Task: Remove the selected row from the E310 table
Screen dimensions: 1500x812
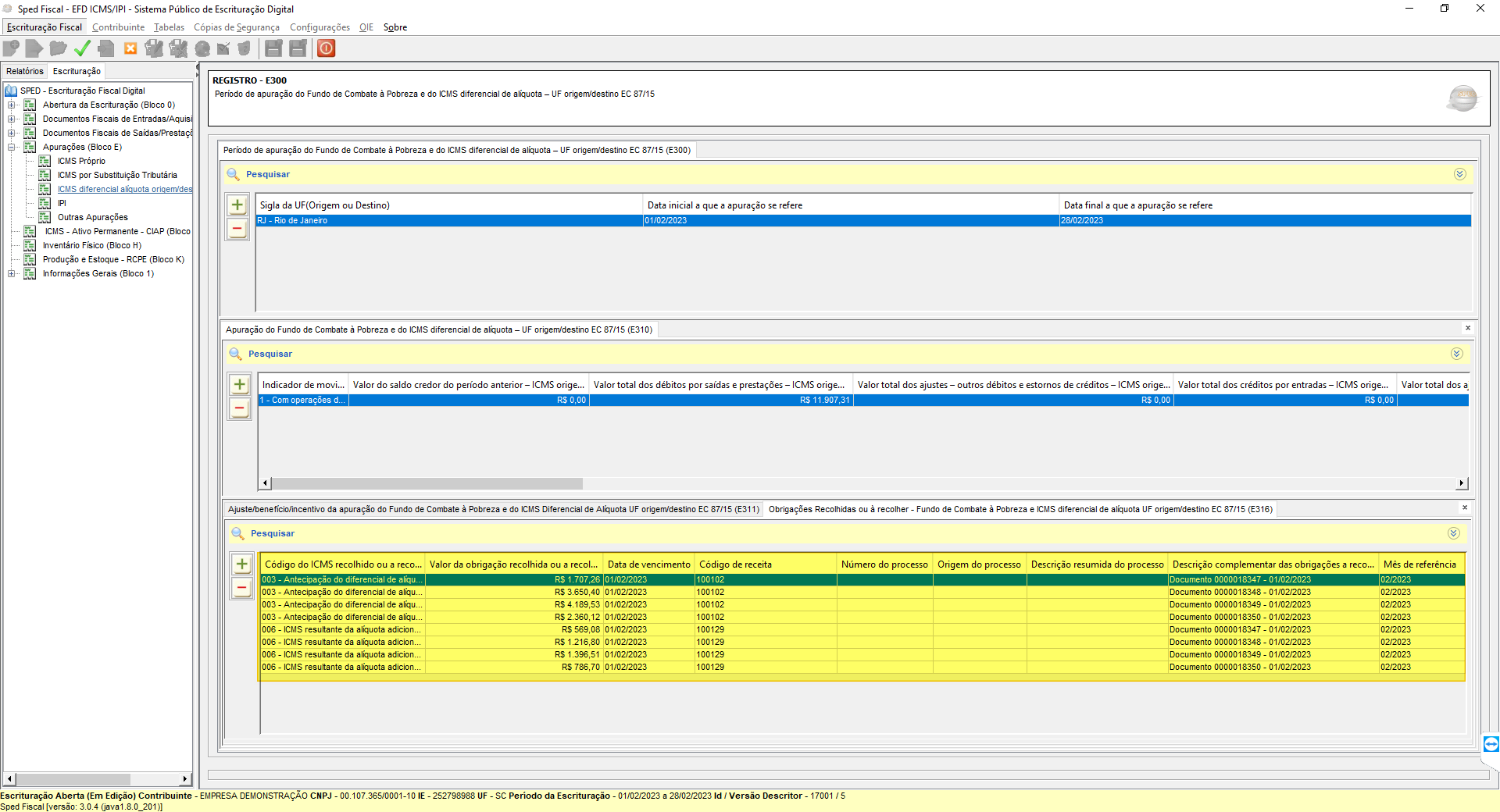Action: [240, 408]
